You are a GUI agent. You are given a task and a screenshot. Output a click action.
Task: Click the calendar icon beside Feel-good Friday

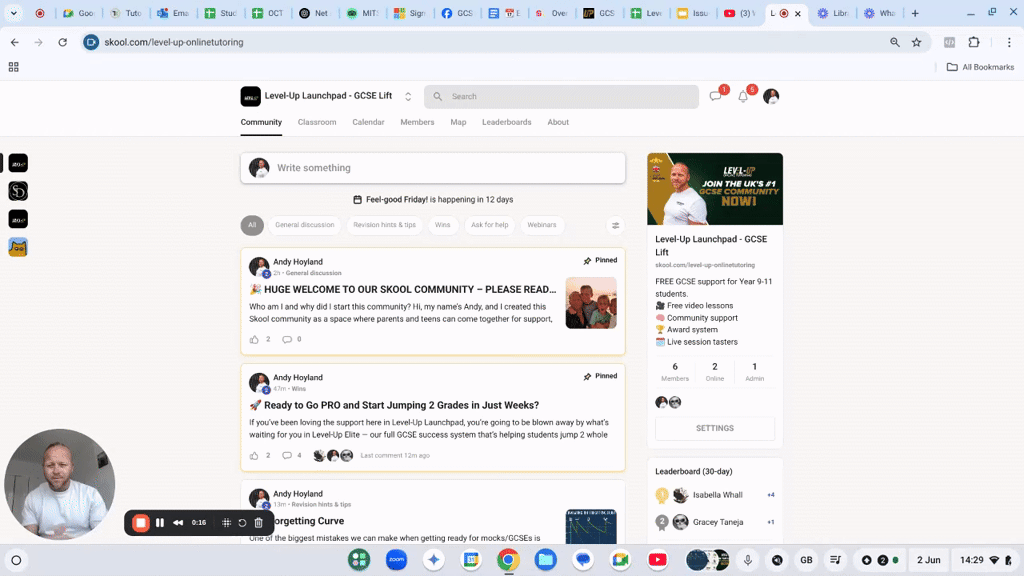pyautogui.click(x=357, y=199)
